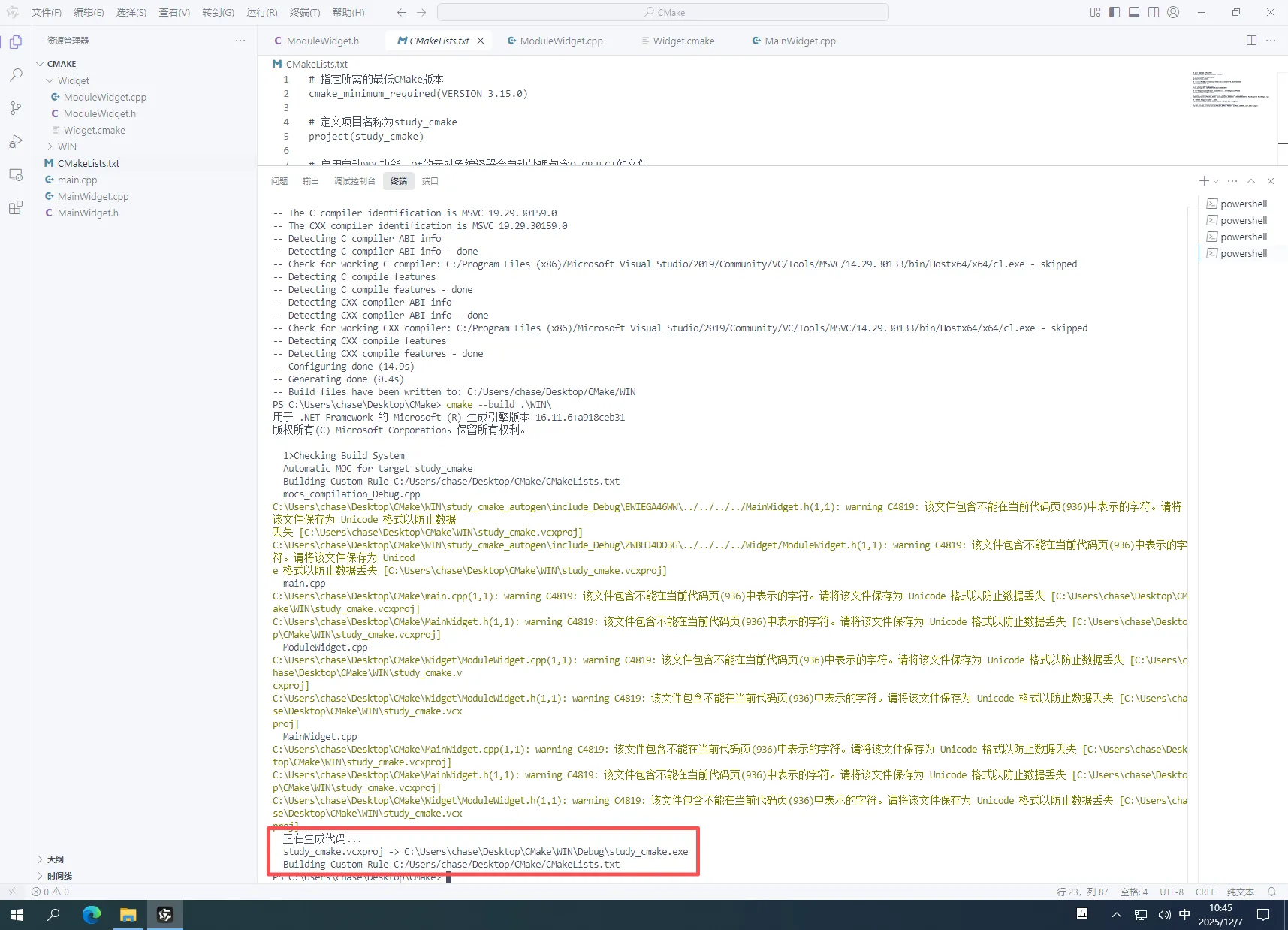Open the Windows Start menu
The width and height of the screenshot is (1288, 930).
click(17, 915)
